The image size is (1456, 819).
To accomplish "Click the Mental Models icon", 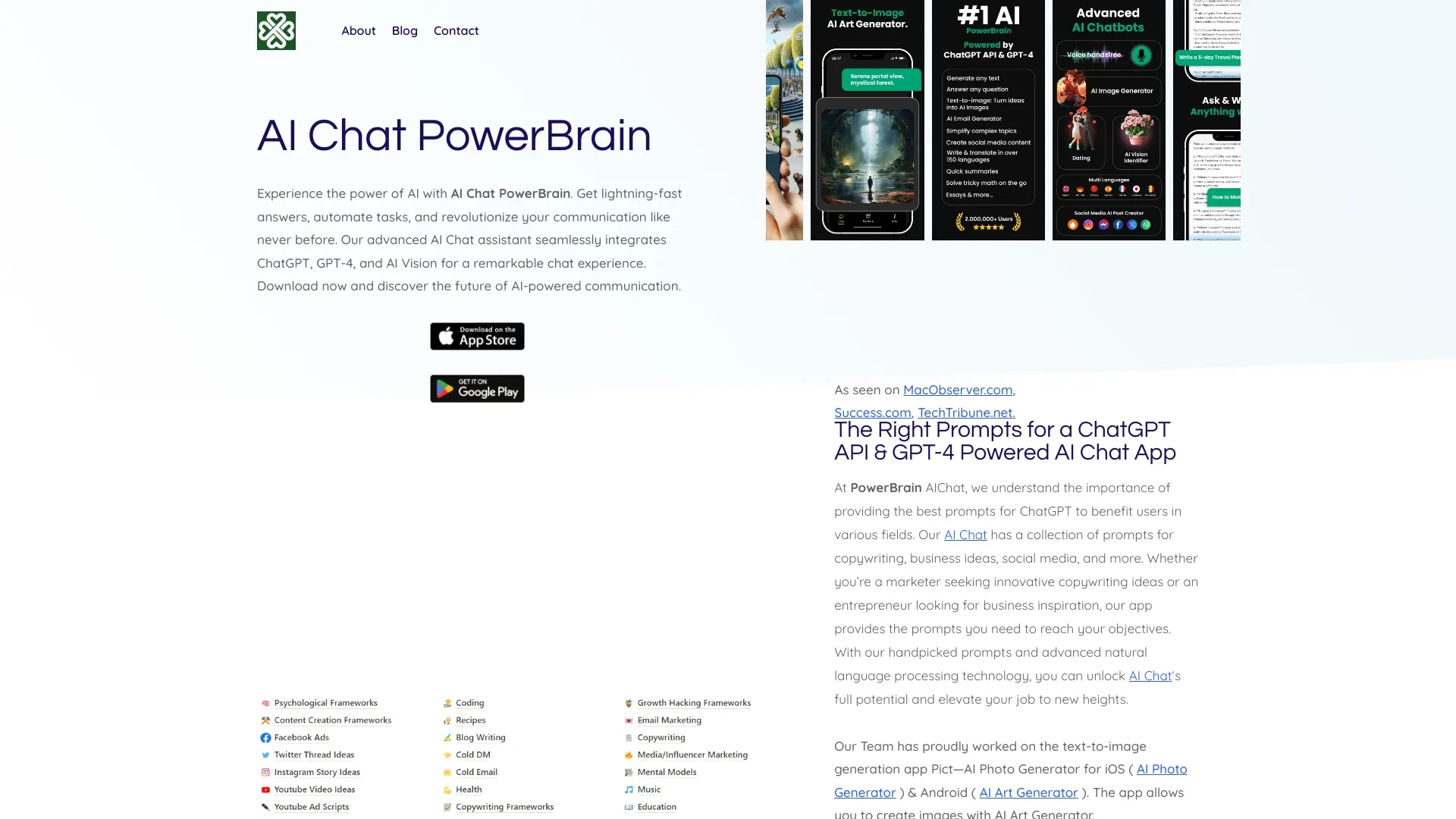I will [629, 772].
